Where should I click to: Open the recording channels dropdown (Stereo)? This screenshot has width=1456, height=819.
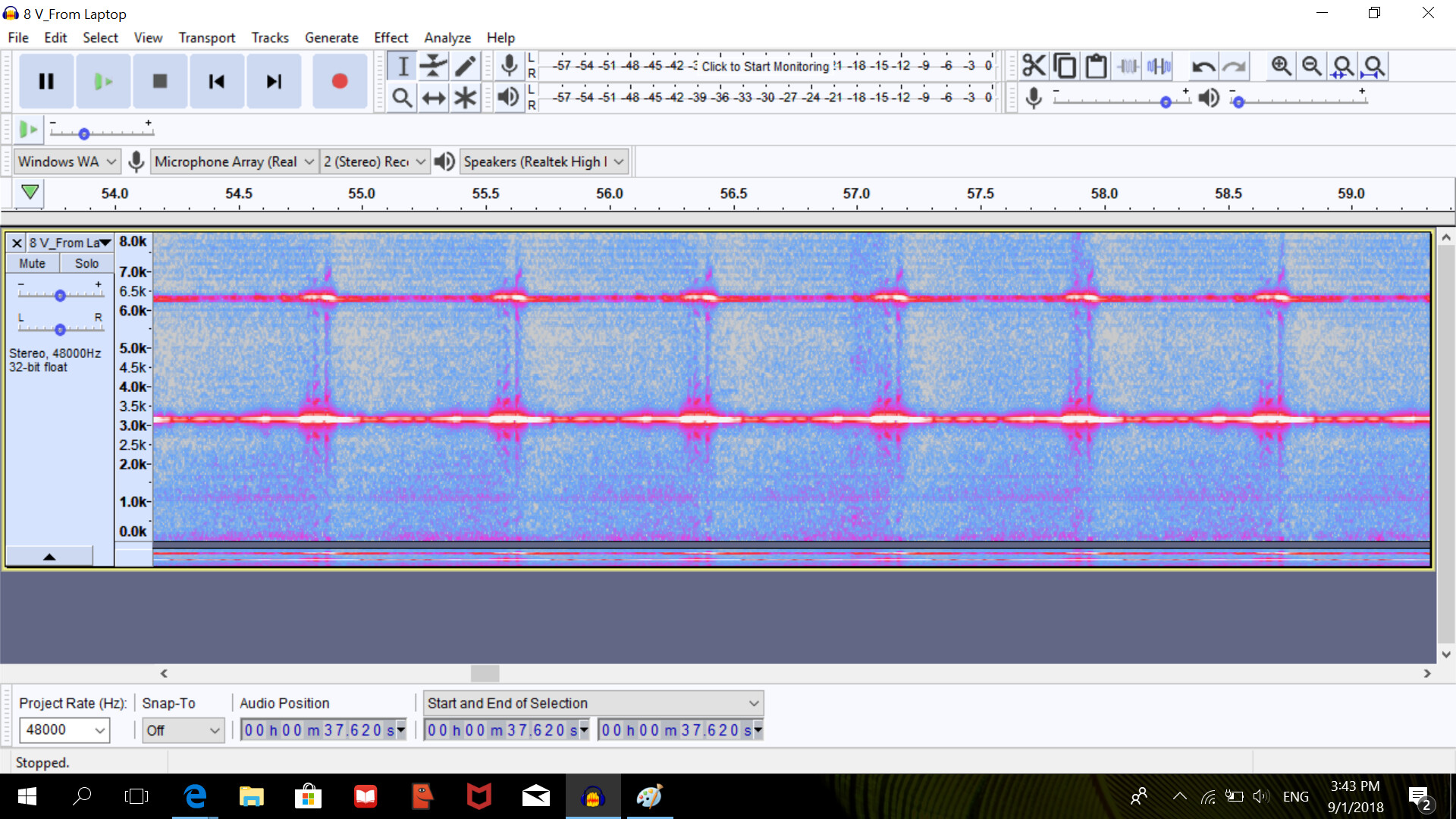point(375,162)
